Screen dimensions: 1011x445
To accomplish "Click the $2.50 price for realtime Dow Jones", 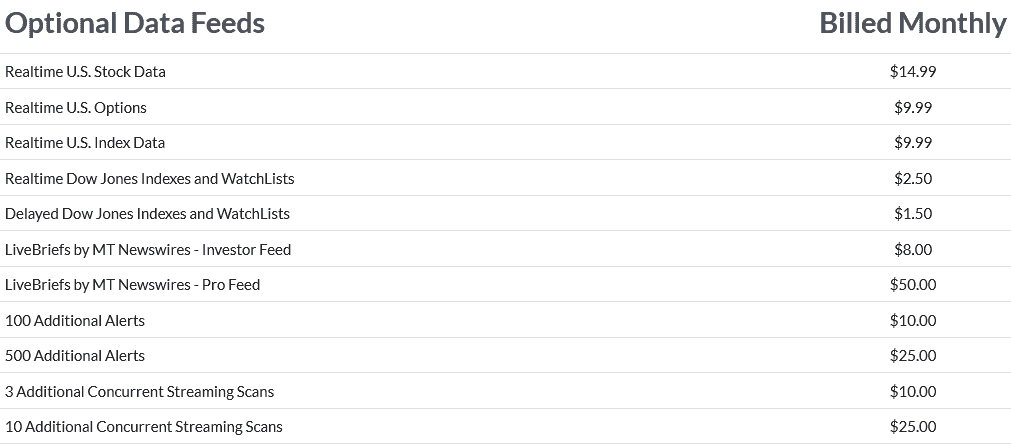I will pos(912,179).
